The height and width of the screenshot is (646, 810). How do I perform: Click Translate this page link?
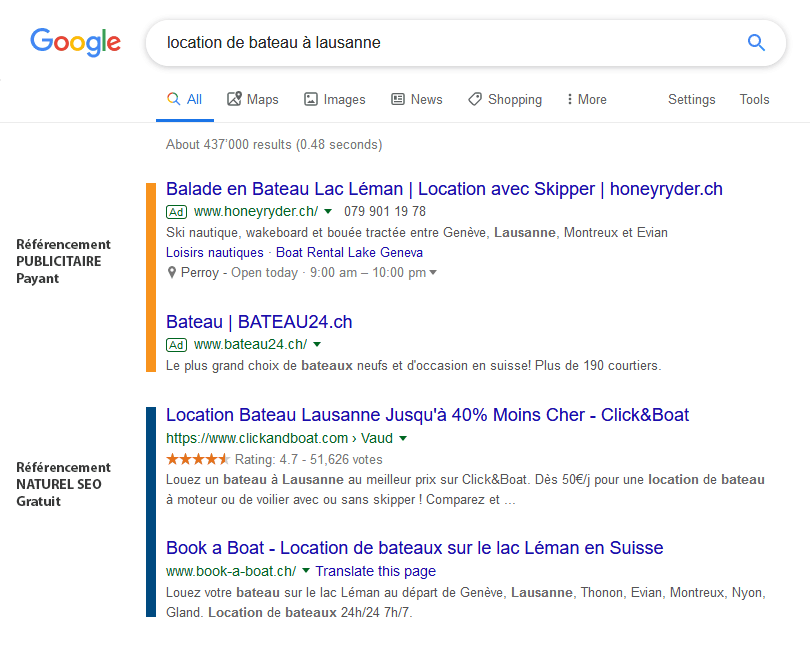[x=376, y=571]
